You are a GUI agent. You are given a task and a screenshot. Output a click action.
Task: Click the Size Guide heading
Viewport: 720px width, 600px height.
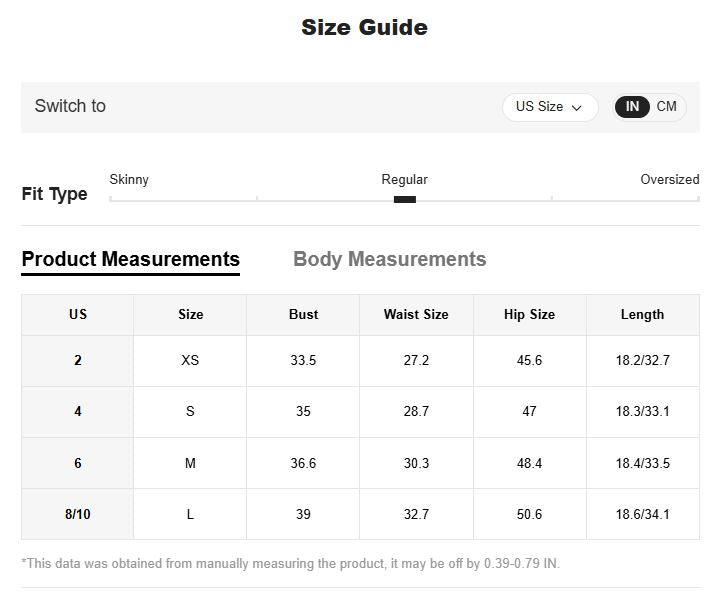(364, 27)
